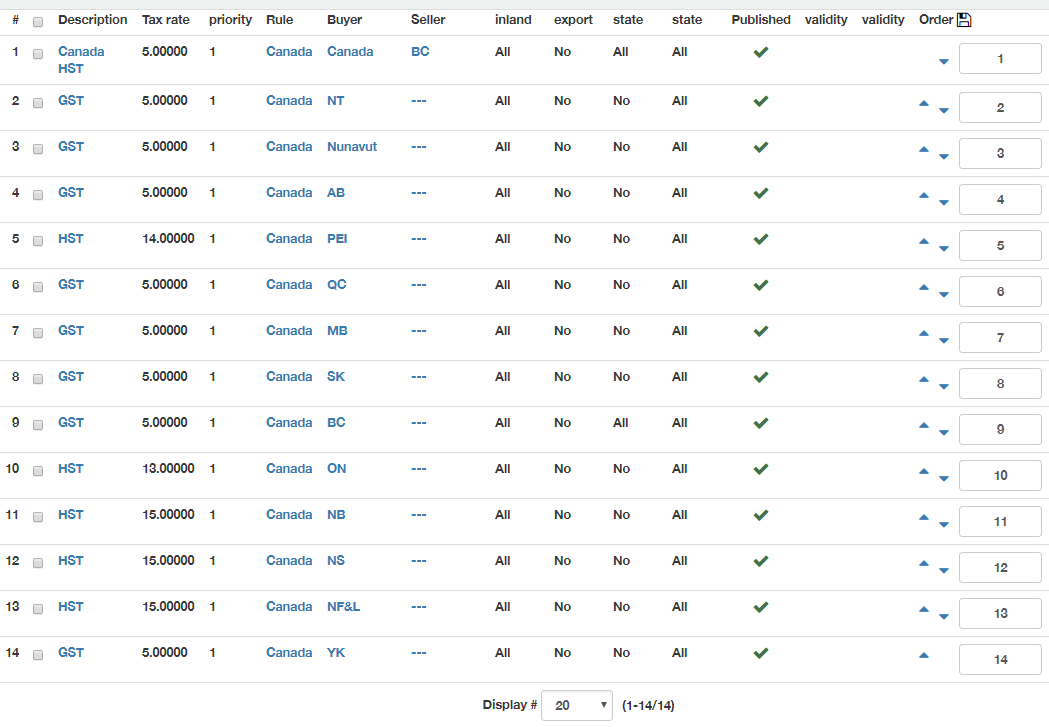
Task: Move the AB rule down
Action: tap(944, 203)
